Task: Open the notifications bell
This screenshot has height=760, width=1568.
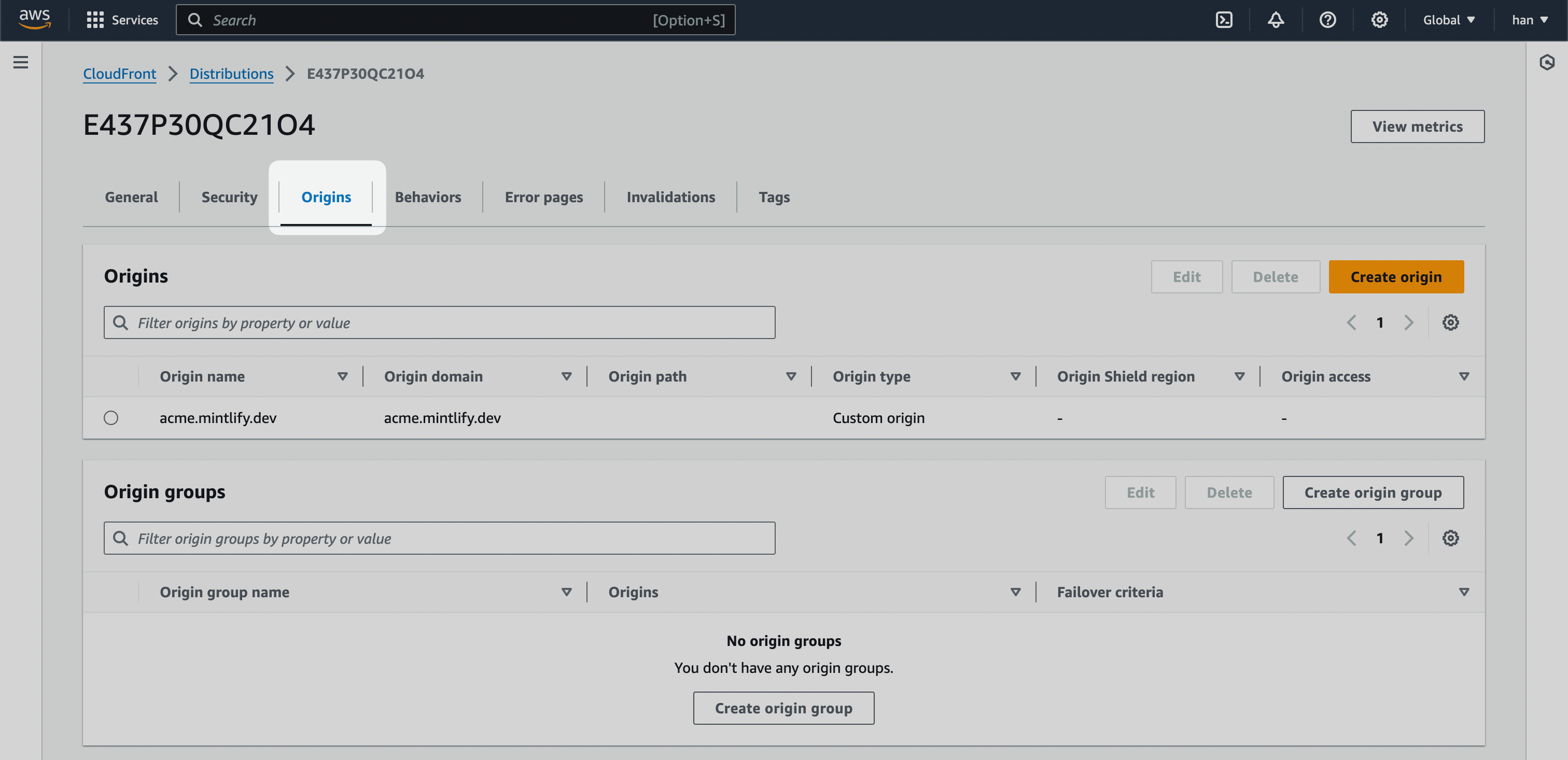Action: coord(1276,20)
